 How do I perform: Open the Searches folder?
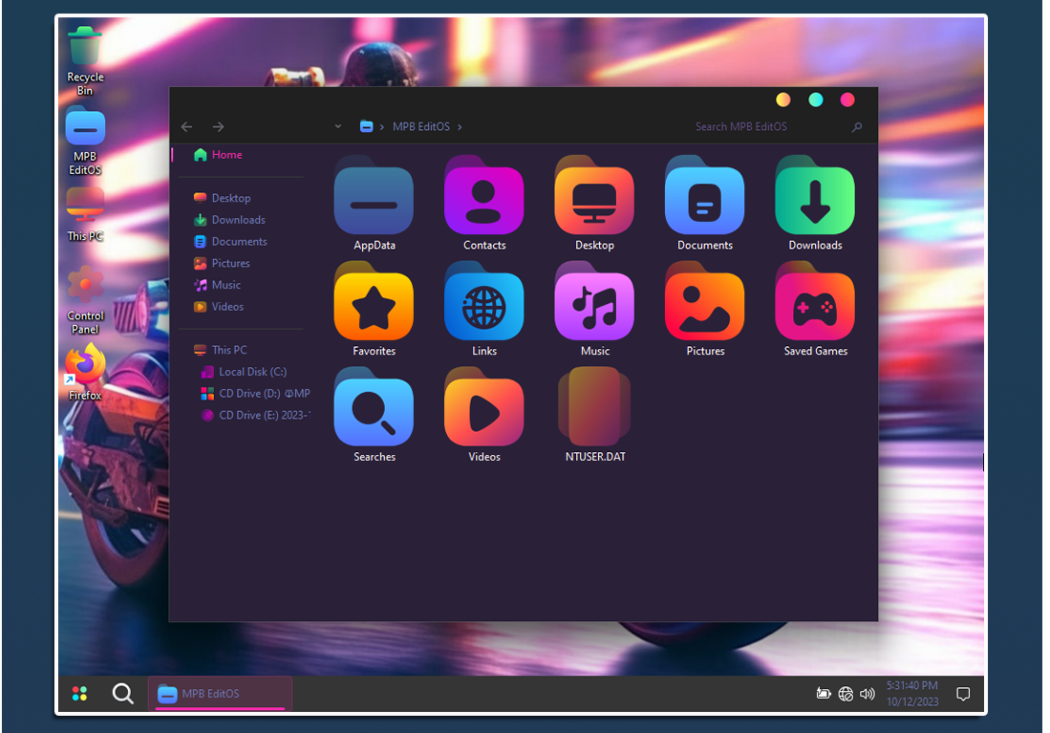click(x=374, y=415)
